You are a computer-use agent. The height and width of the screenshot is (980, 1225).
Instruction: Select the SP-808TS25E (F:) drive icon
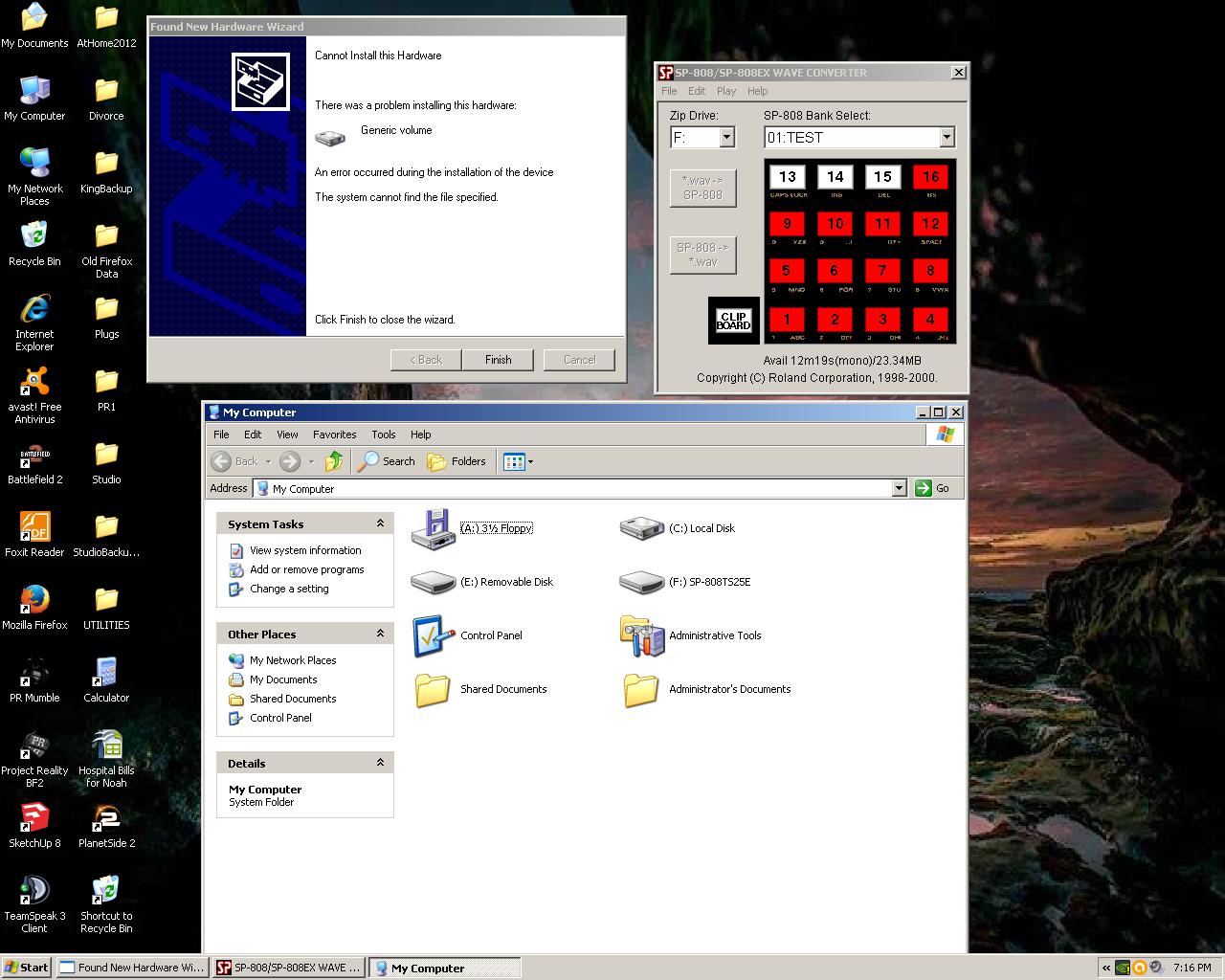click(641, 582)
